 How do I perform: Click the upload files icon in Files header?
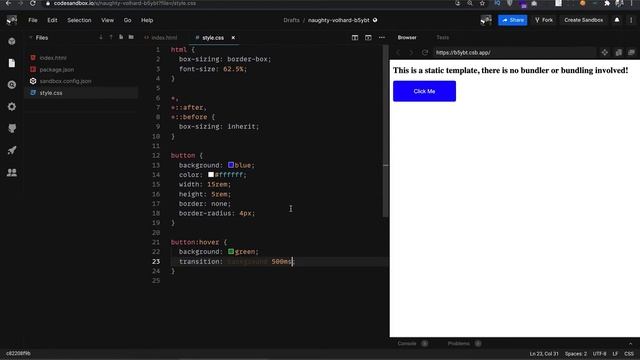tap(111, 37)
